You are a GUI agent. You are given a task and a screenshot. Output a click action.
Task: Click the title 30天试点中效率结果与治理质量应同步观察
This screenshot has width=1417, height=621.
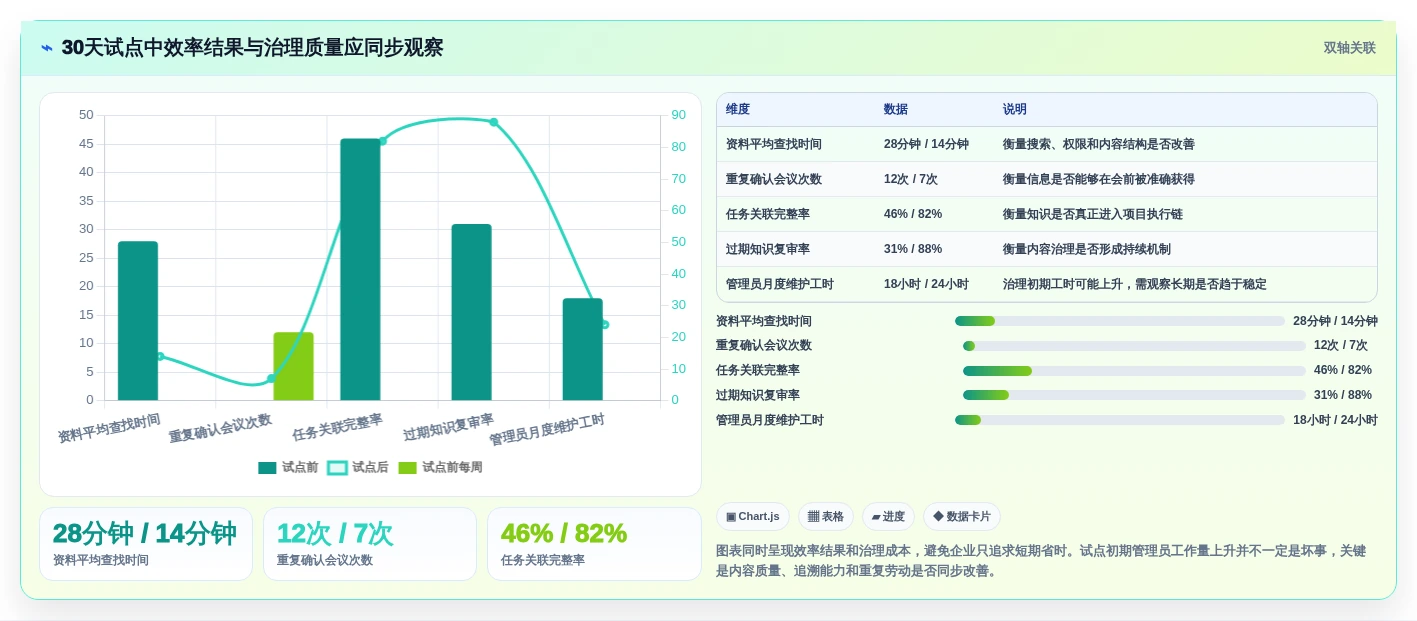[x=252, y=48]
